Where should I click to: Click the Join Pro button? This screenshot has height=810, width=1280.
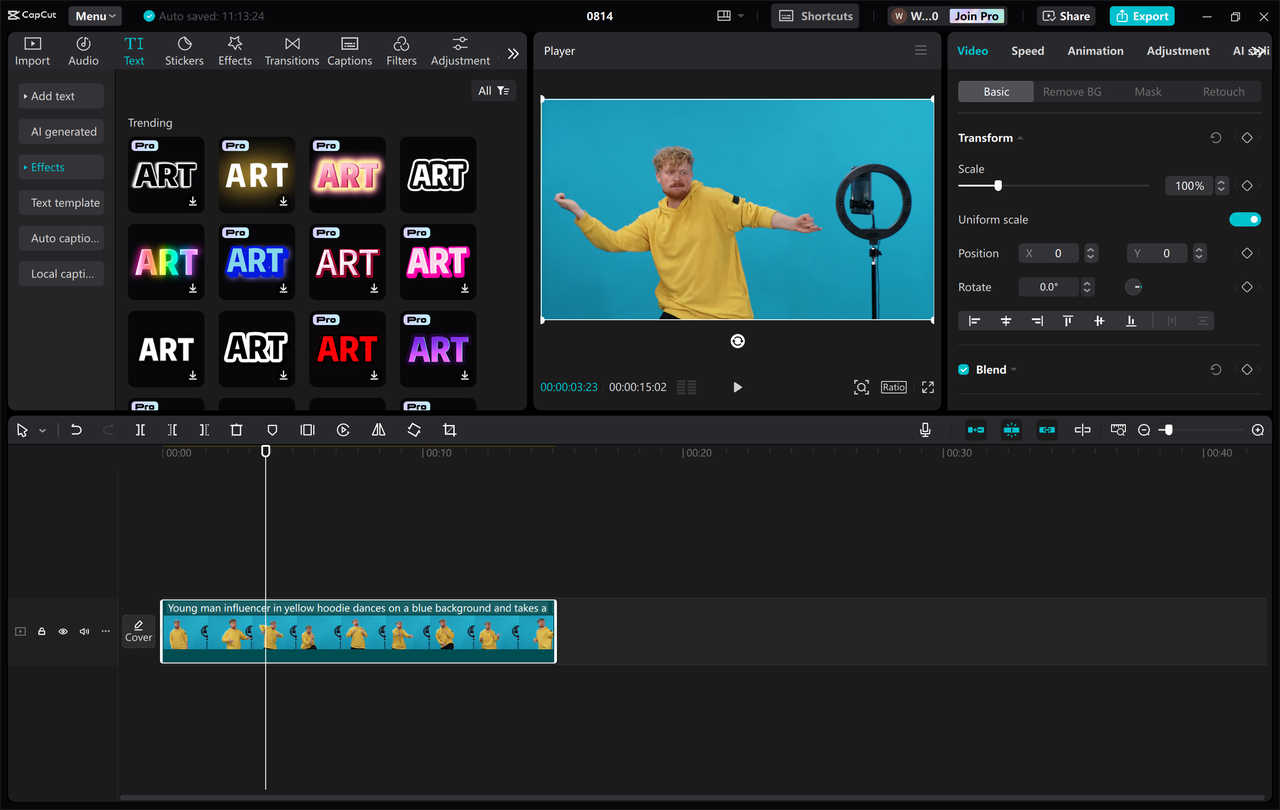(x=975, y=16)
